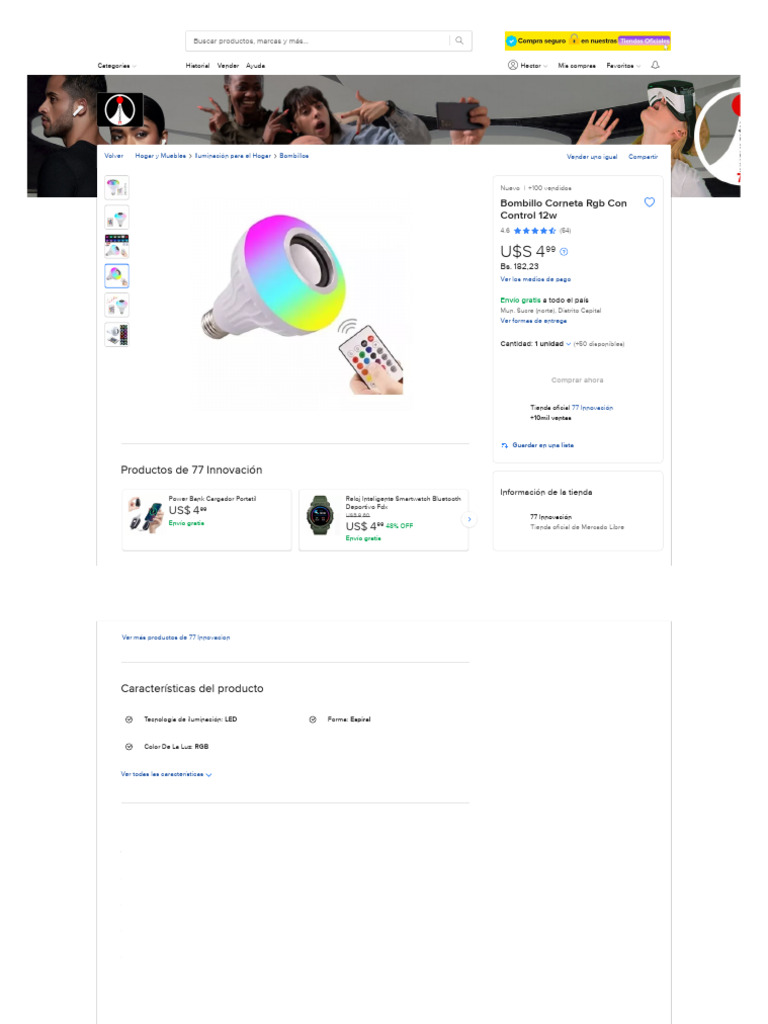Click the Bombillos breadcrumb link
The height and width of the screenshot is (1024, 768).
tap(294, 156)
